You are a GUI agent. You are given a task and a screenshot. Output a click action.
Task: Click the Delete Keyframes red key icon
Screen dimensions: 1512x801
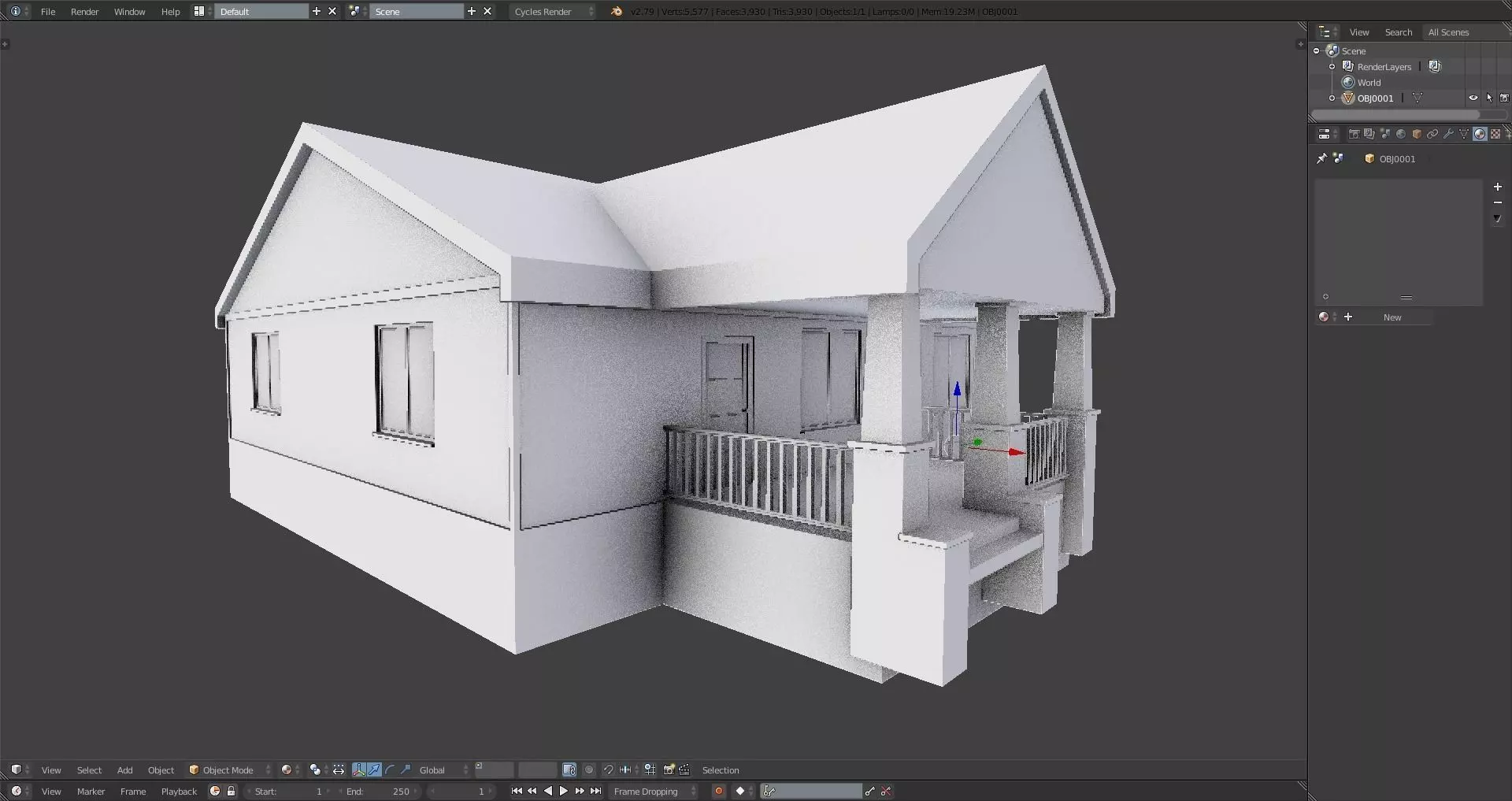point(886,791)
